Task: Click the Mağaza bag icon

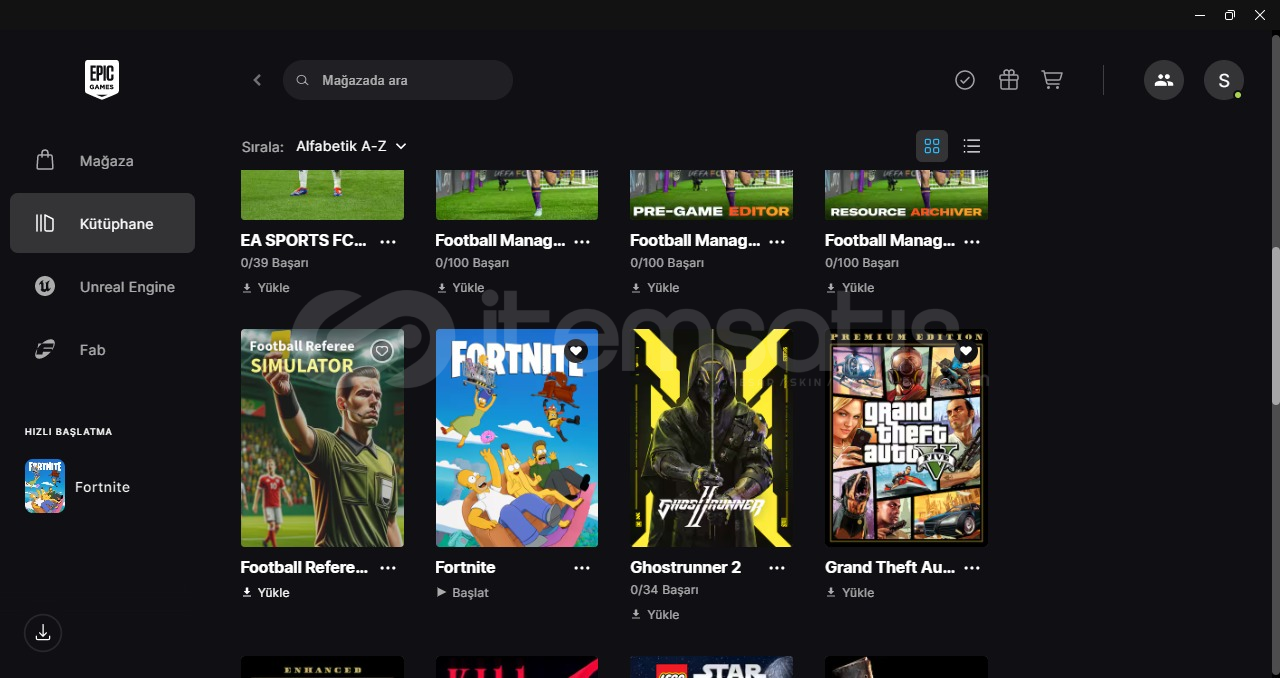Action: 45,160
